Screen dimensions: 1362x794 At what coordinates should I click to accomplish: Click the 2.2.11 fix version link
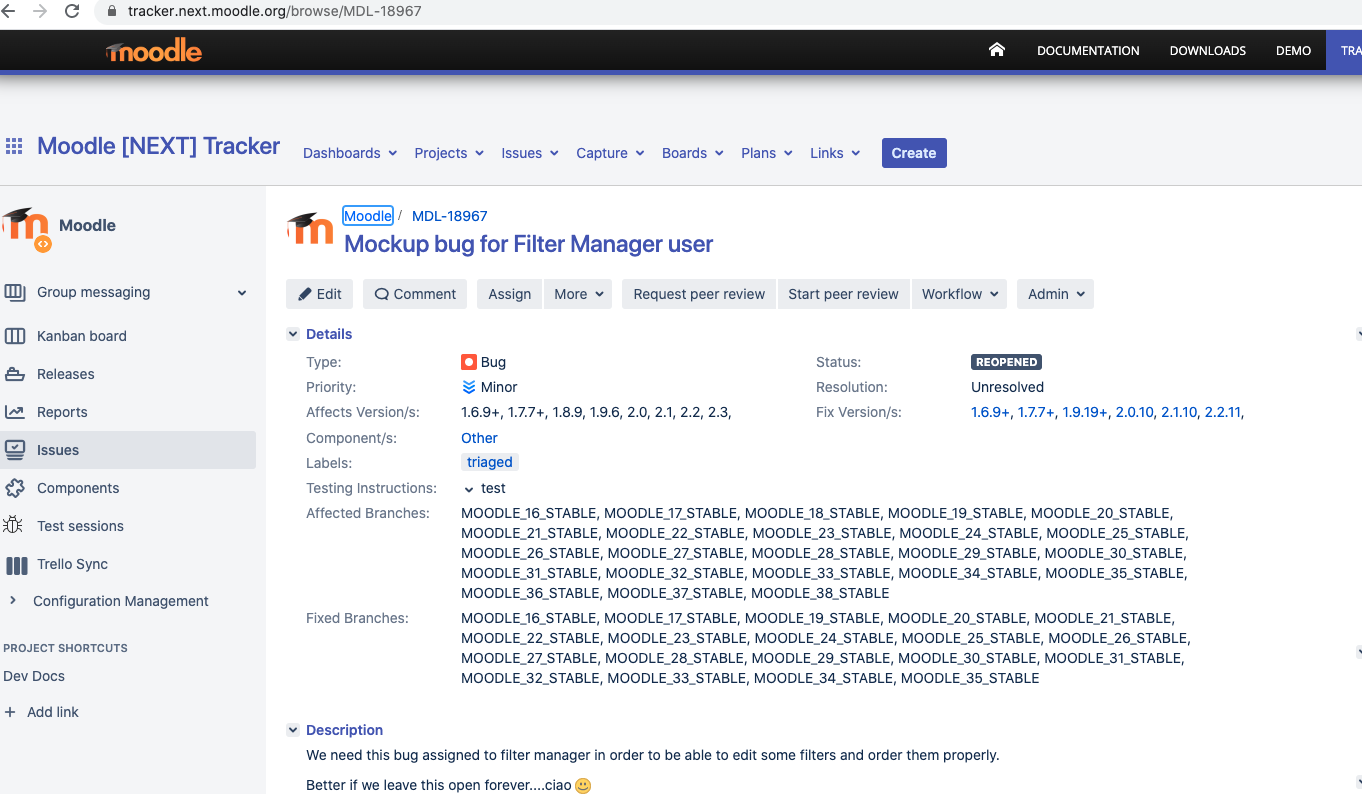click(1223, 412)
